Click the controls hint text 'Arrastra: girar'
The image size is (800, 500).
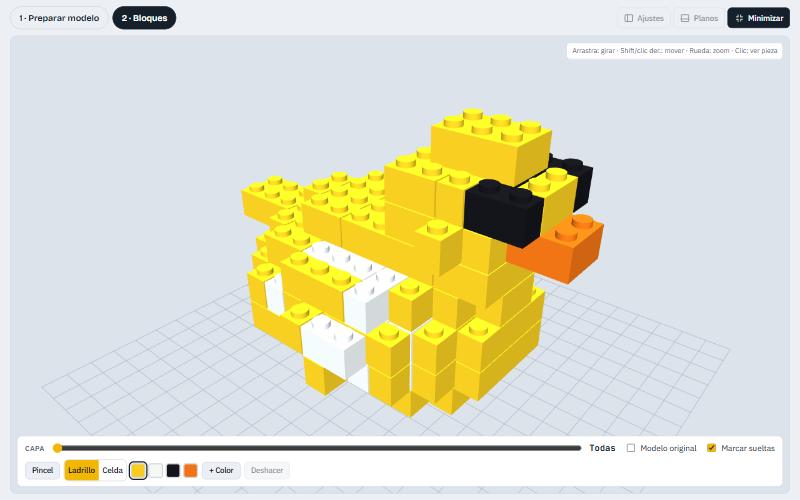[593, 51]
